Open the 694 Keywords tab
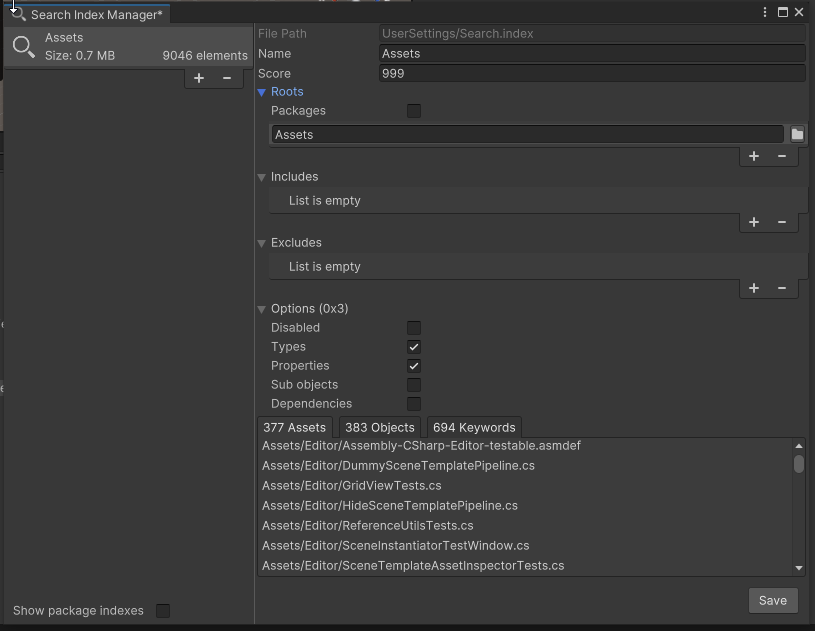The image size is (815, 631). coord(474,427)
